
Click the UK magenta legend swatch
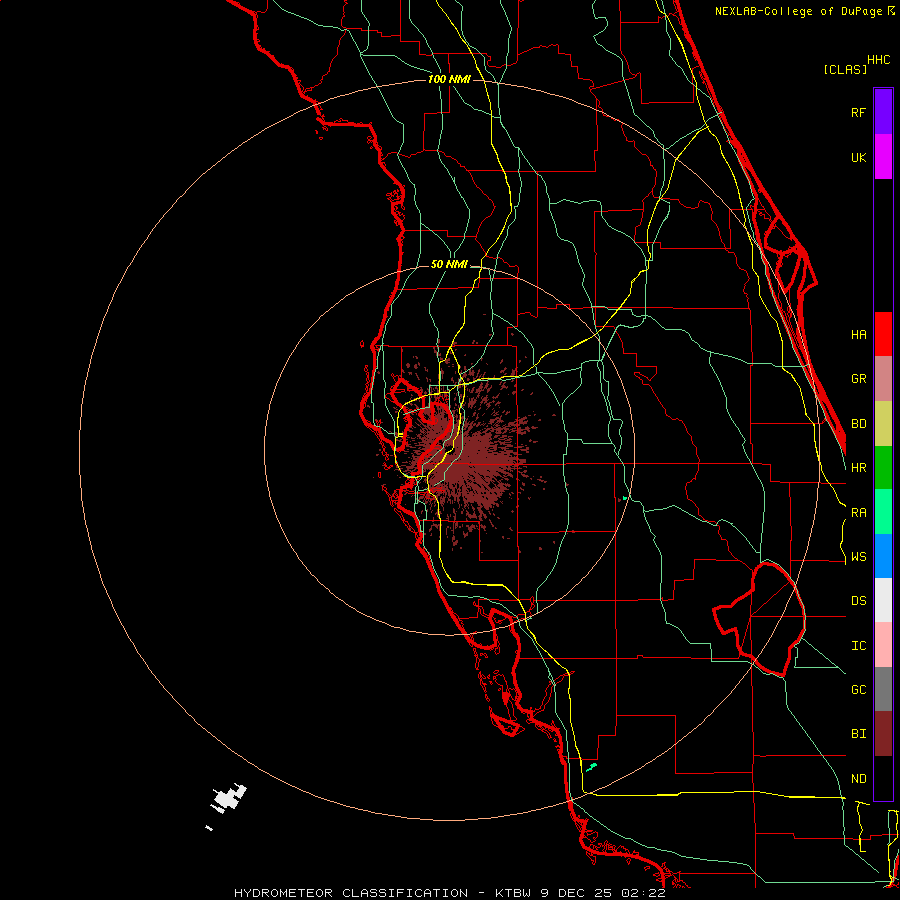tap(883, 157)
